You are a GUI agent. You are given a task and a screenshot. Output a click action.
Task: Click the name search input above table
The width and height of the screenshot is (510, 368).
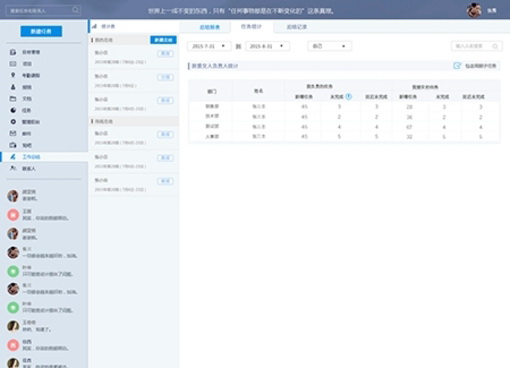[x=476, y=46]
